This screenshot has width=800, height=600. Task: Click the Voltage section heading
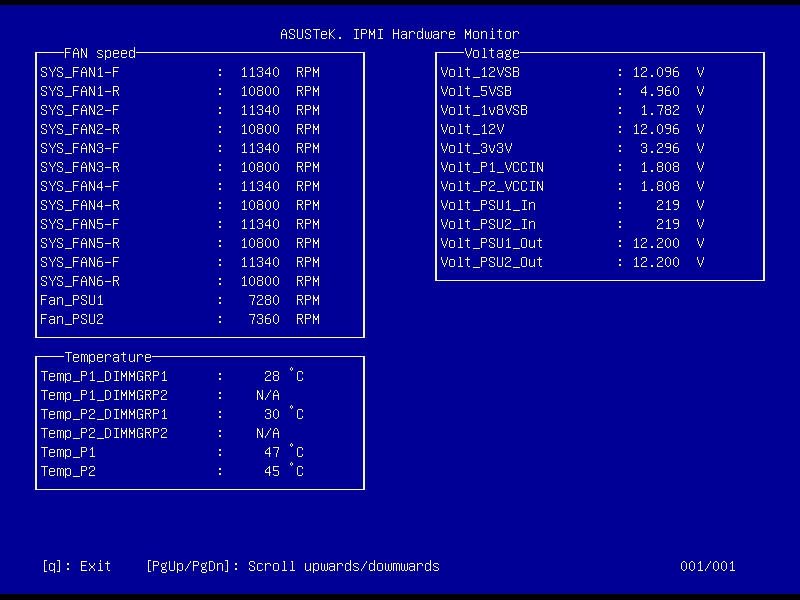tap(492, 53)
